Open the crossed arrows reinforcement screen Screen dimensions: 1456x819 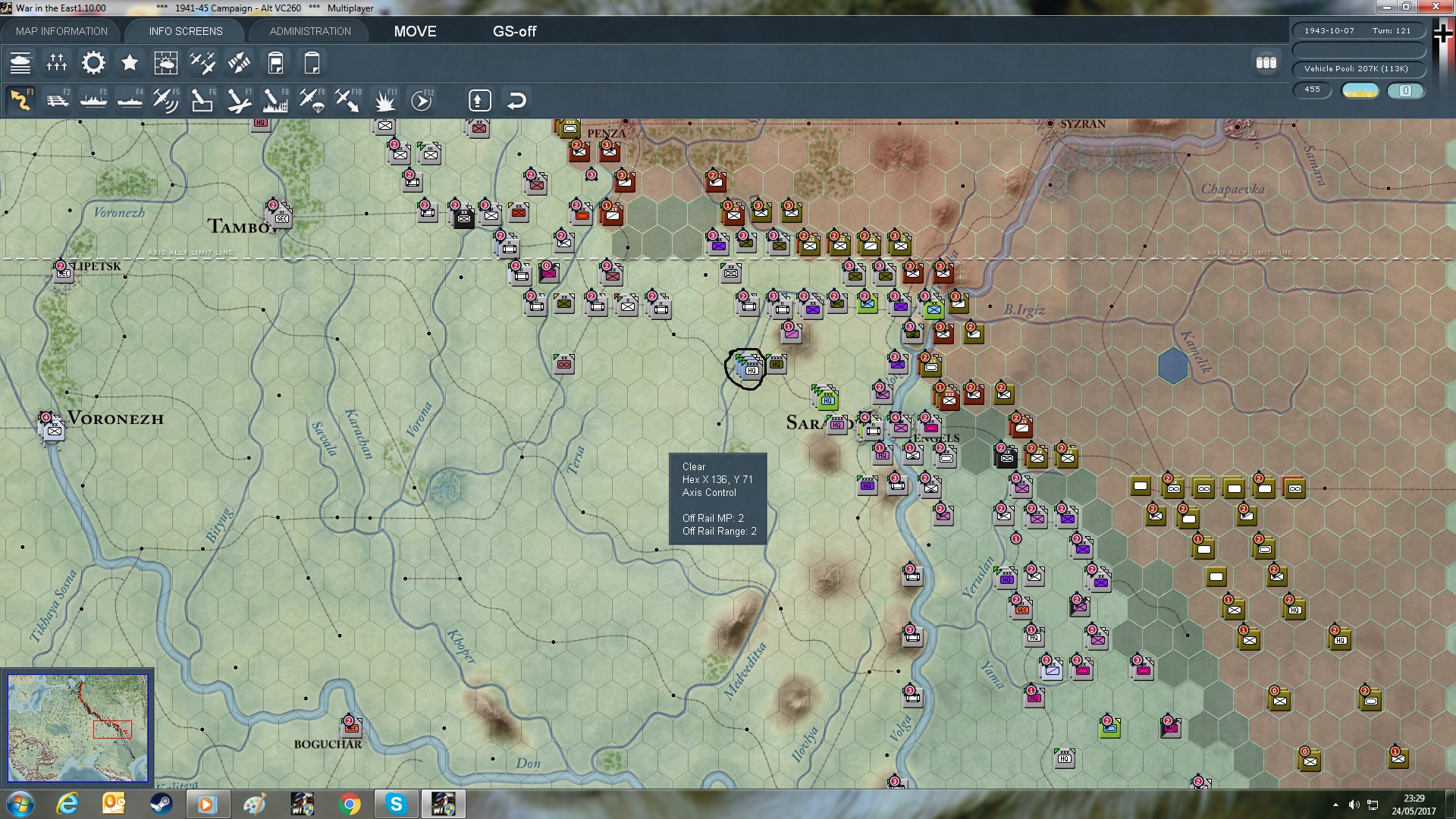[239, 63]
